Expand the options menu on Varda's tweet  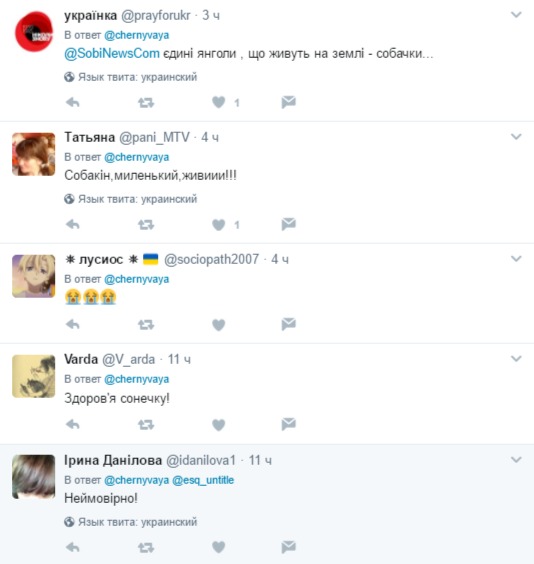click(516, 359)
